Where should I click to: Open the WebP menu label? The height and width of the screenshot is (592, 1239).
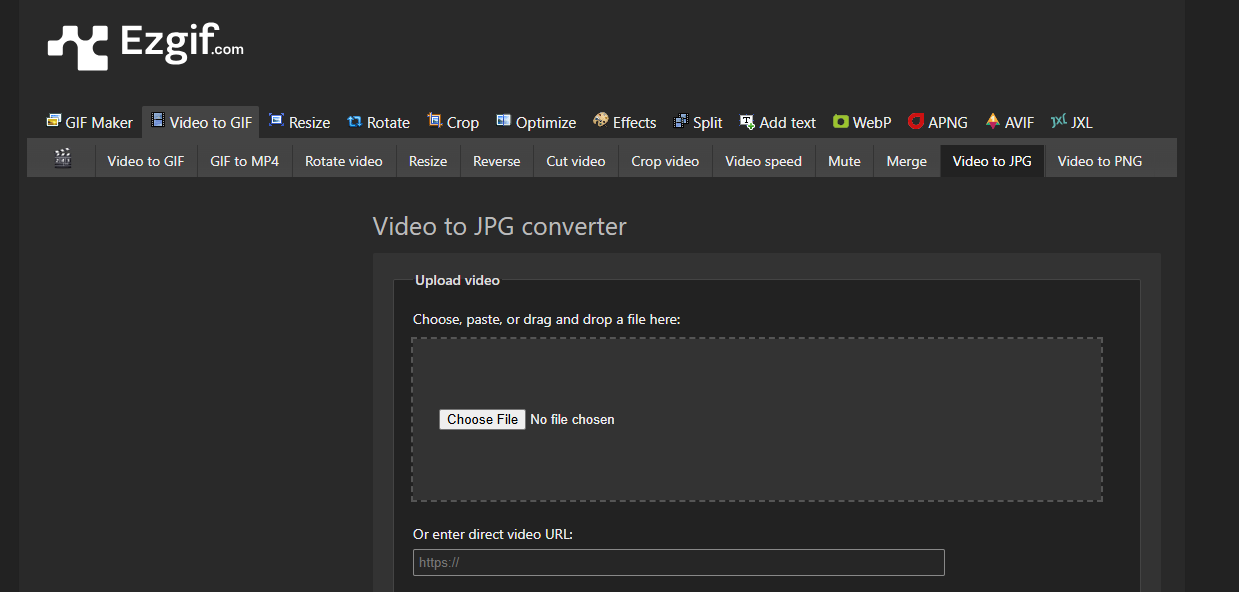(872, 123)
